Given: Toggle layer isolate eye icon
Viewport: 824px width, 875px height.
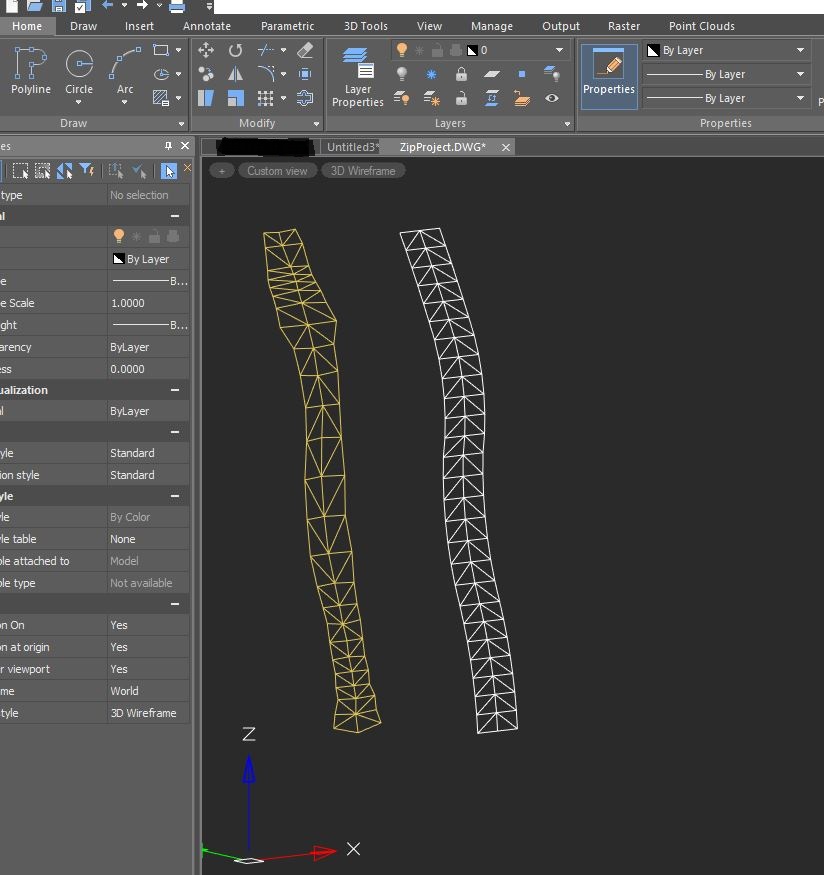Looking at the screenshot, I should tap(552, 98).
